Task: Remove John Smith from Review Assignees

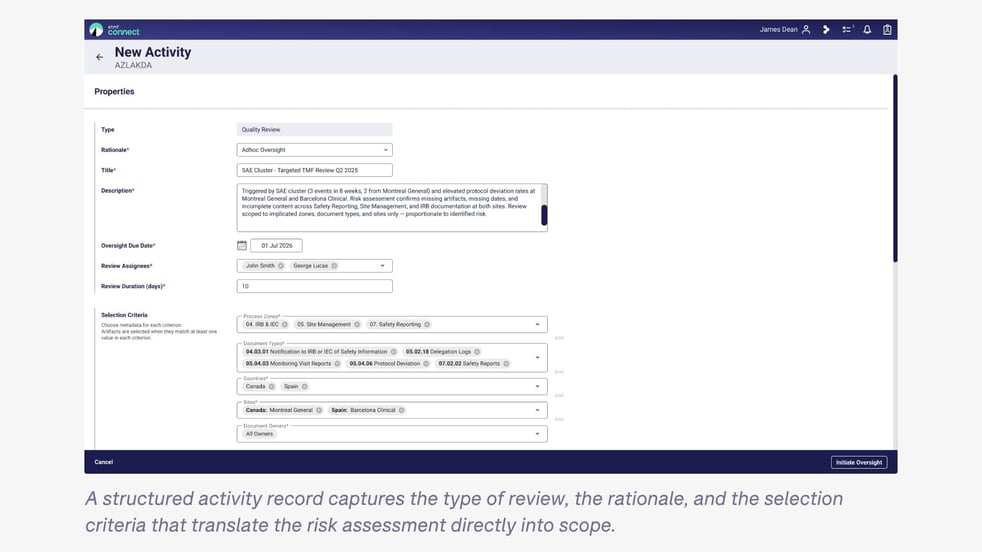Action: coord(281,266)
